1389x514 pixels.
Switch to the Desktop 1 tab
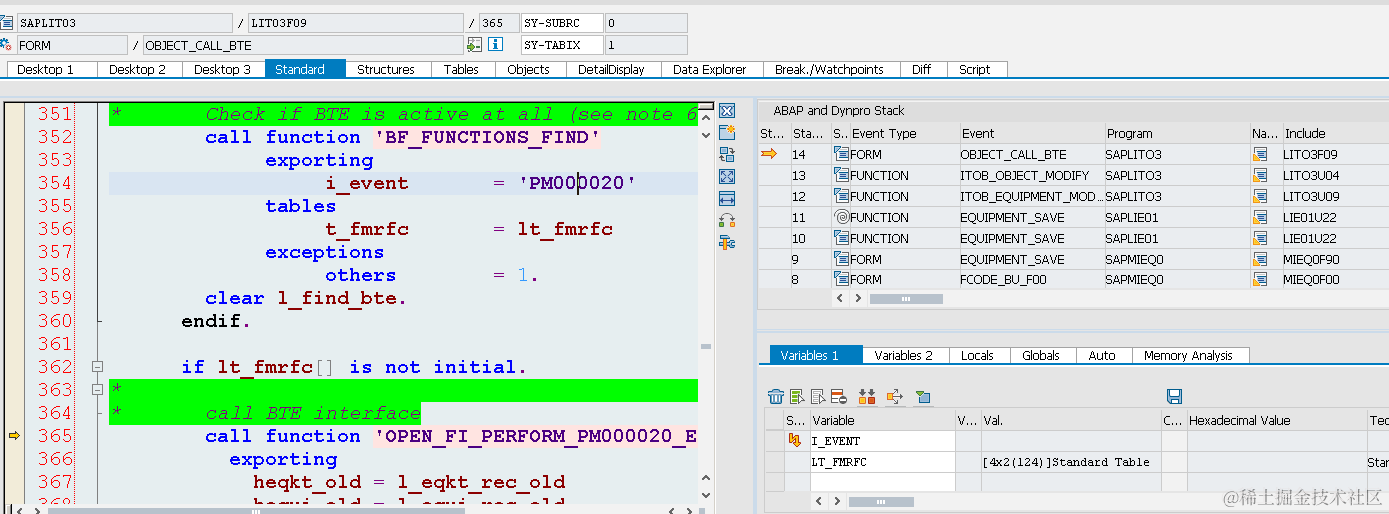pyautogui.click(x=52, y=69)
